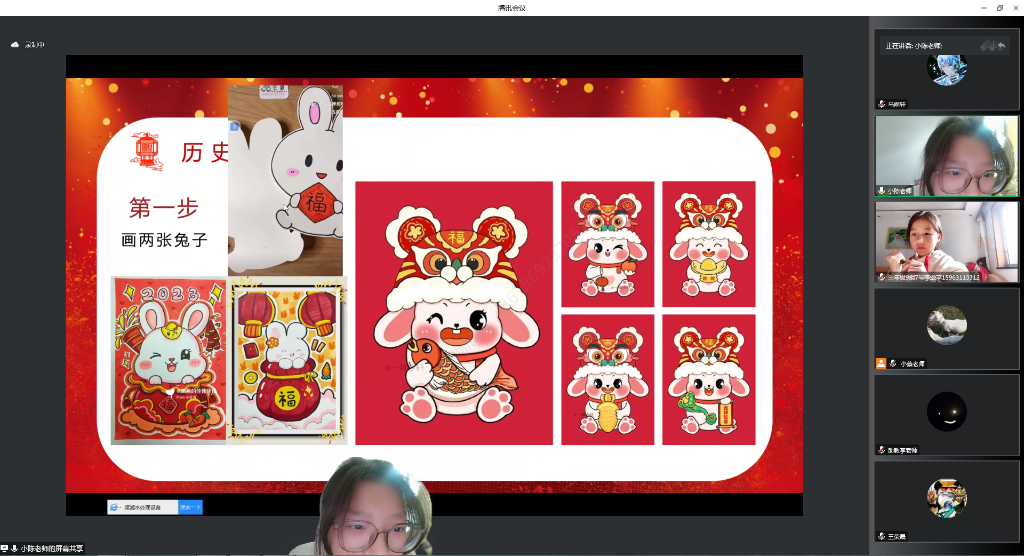Click the orange host badge on 小仙老师 tile

pyautogui.click(x=881, y=363)
